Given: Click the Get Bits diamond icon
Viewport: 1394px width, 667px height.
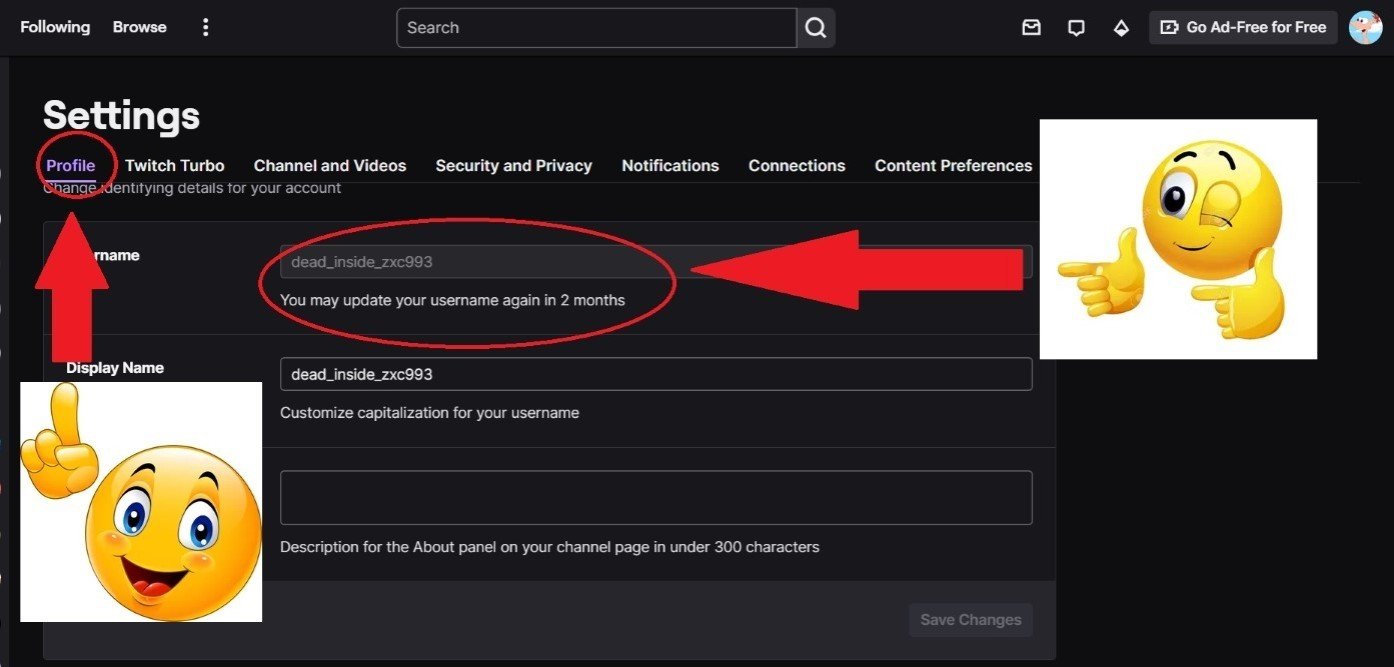Looking at the screenshot, I should click(x=1121, y=28).
